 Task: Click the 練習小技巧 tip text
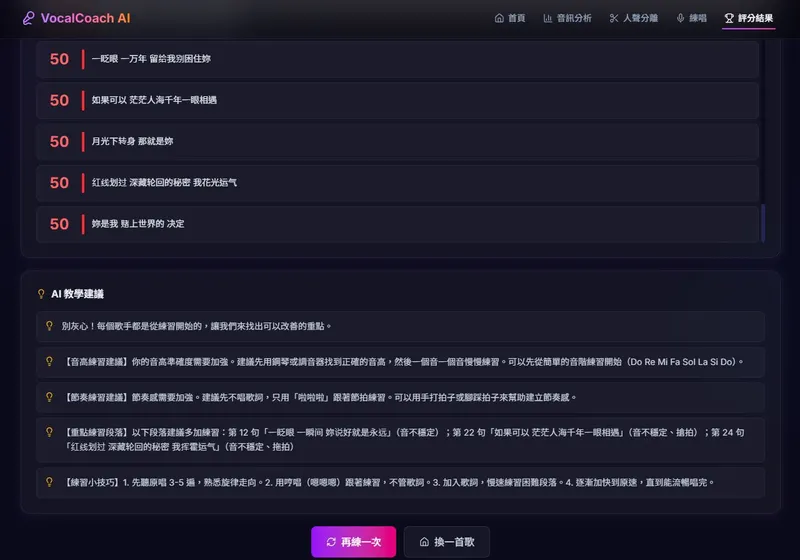(388, 482)
